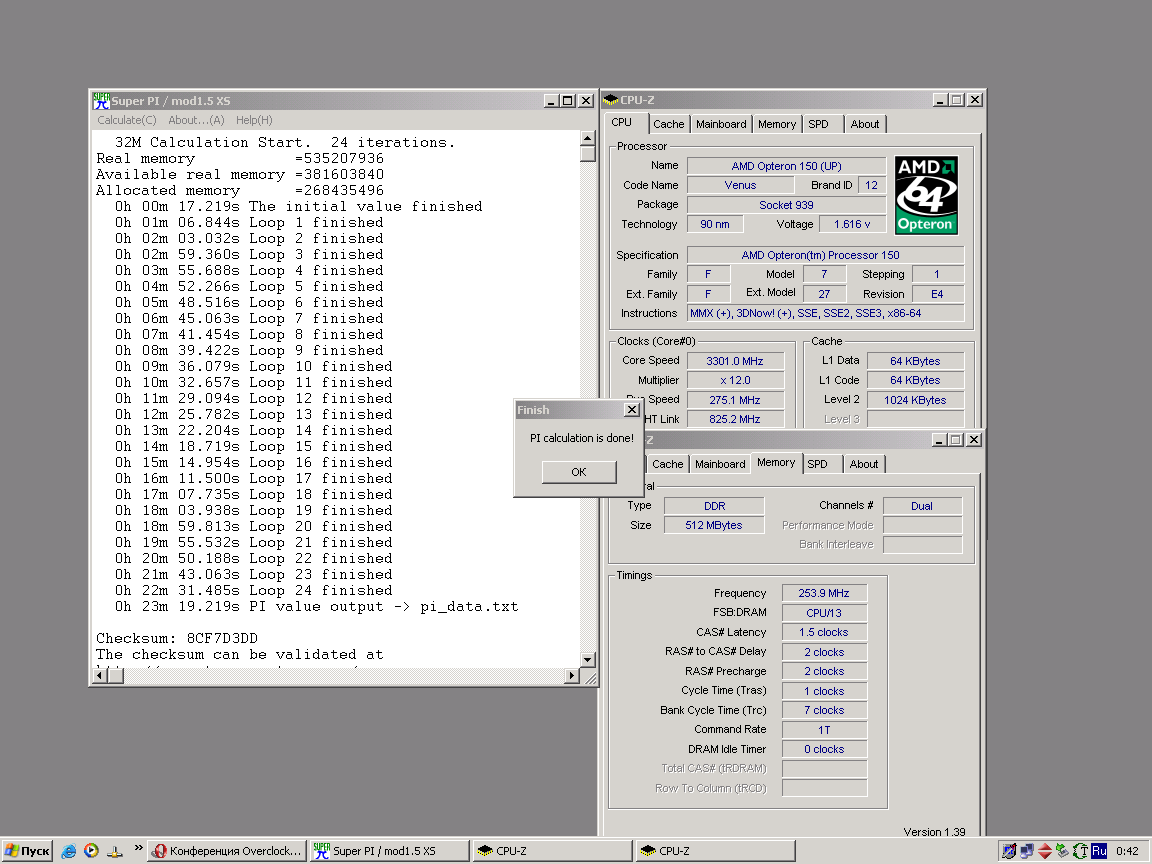Click the circular T tray icon
The image size is (1152, 864).
[1081, 852]
